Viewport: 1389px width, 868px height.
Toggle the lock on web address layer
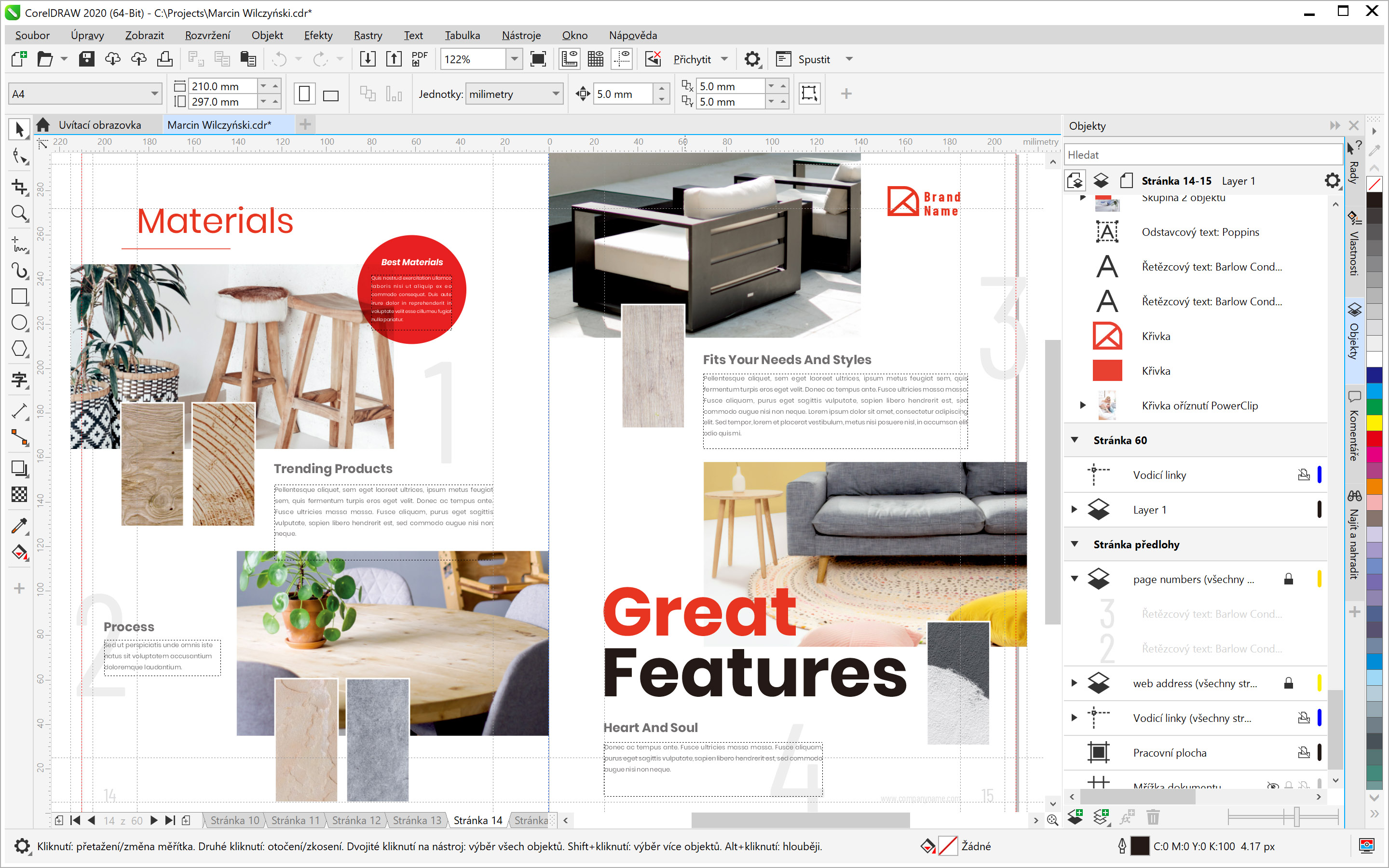(1289, 683)
